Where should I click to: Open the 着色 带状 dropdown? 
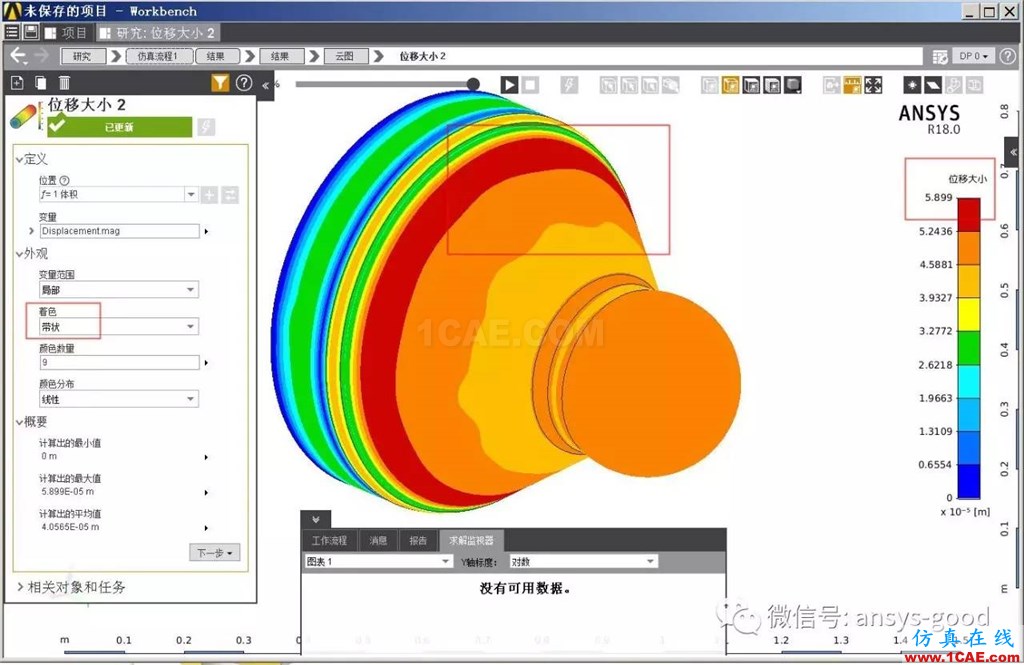pyautogui.click(x=118, y=327)
